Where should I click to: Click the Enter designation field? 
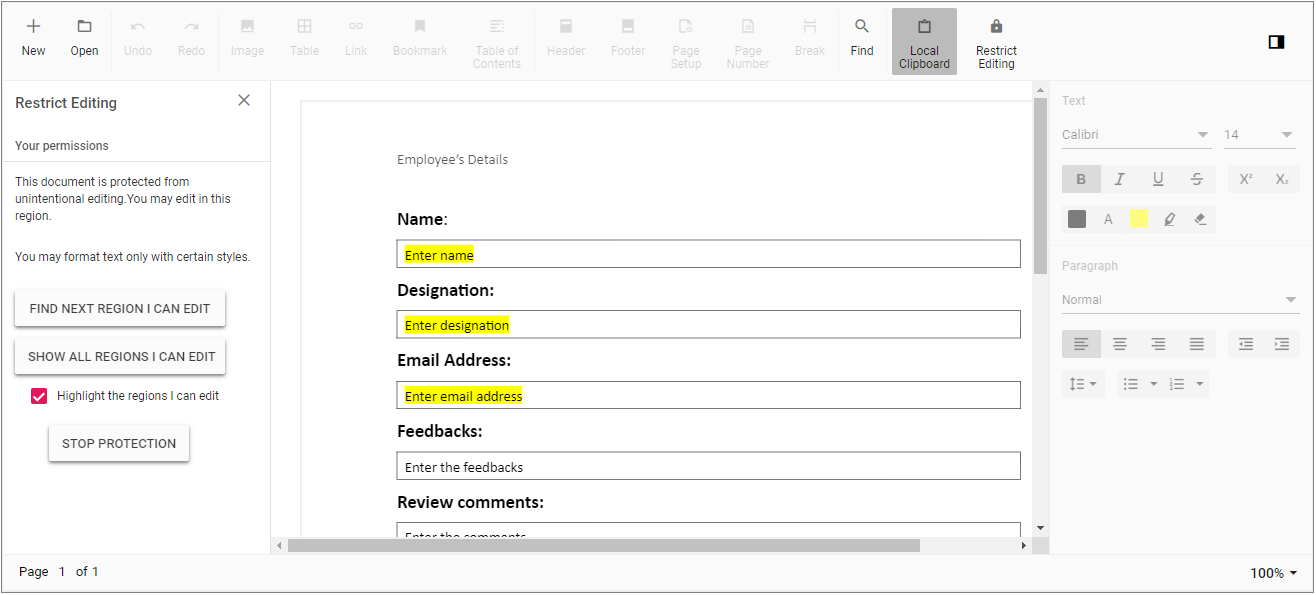coord(708,324)
